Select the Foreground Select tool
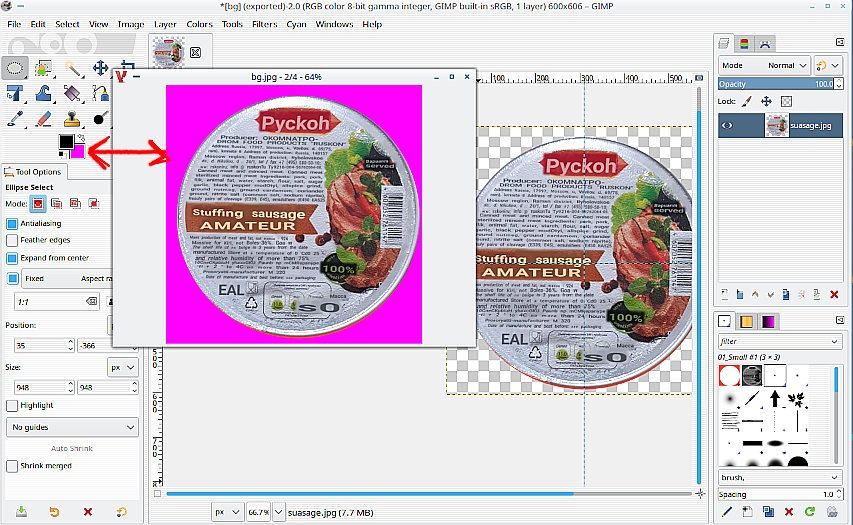The width and height of the screenshot is (853, 525). [x=44, y=68]
